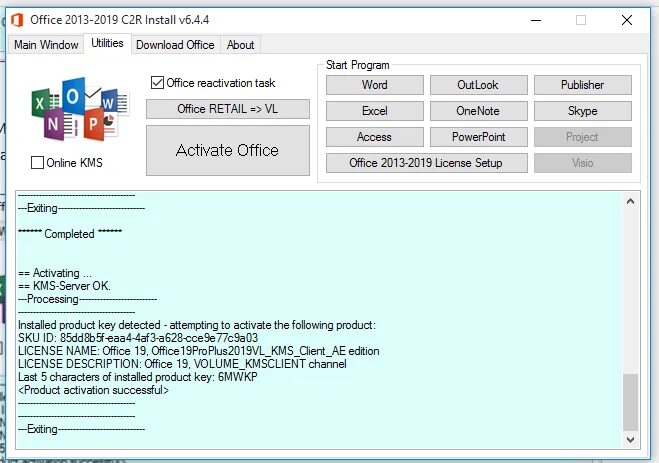The width and height of the screenshot is (659, 463).
Task: Start Skype with its button
Action: [x=583, y=111]
